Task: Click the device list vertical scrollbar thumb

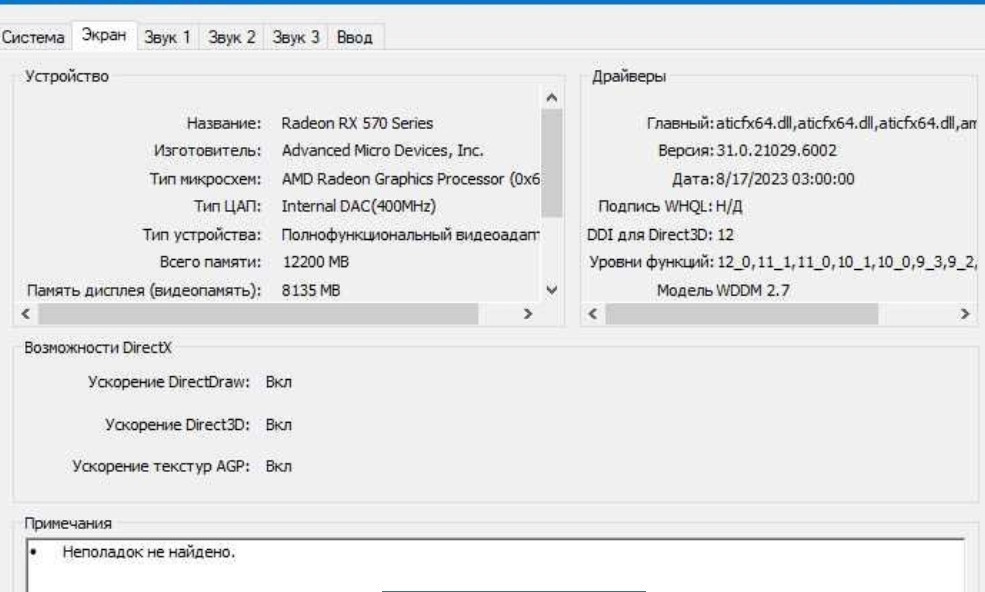Action: pos(552,162)
